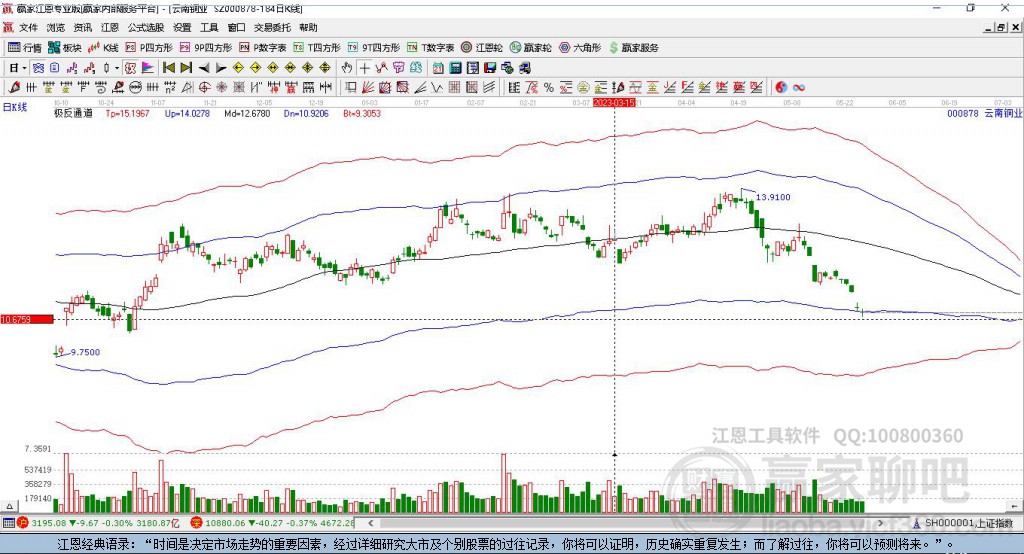Open the P数字表 tool
Screen dimensions: 1024x554
coord(263,48)
